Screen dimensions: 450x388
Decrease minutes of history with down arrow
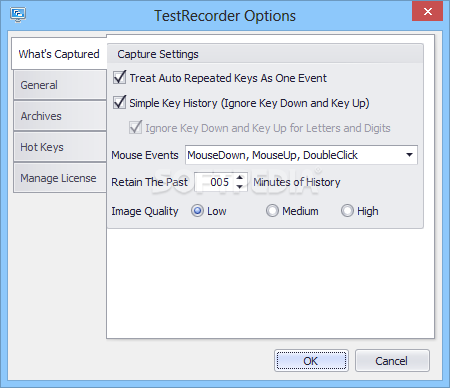click(239, 187)
